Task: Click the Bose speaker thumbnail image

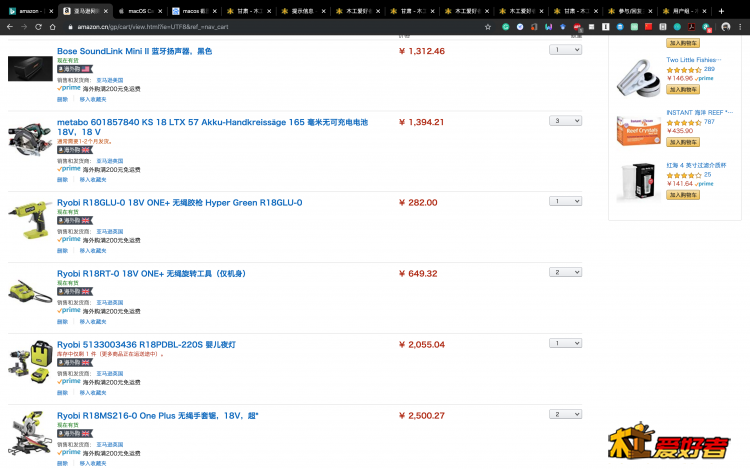Action: (x=30, y=68)
